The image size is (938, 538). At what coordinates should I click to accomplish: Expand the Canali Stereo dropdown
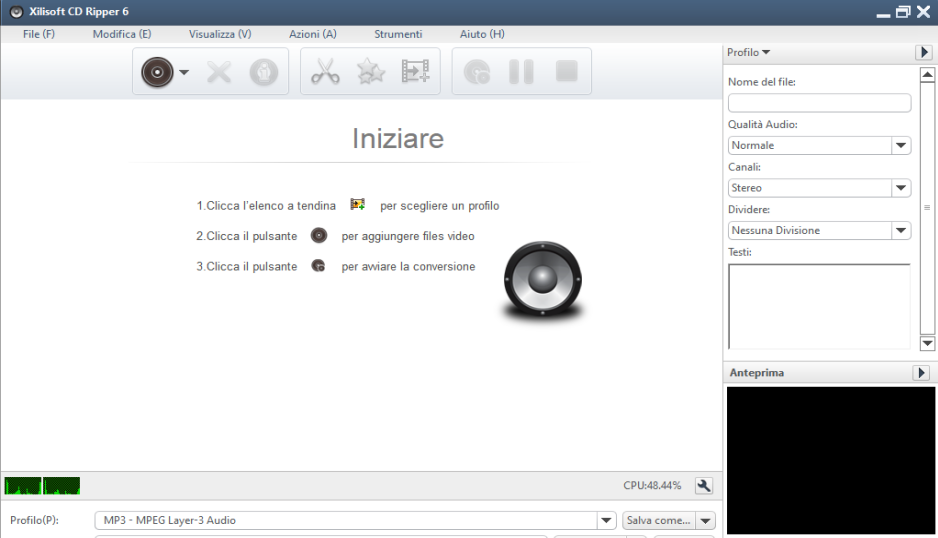click(901, 188)
